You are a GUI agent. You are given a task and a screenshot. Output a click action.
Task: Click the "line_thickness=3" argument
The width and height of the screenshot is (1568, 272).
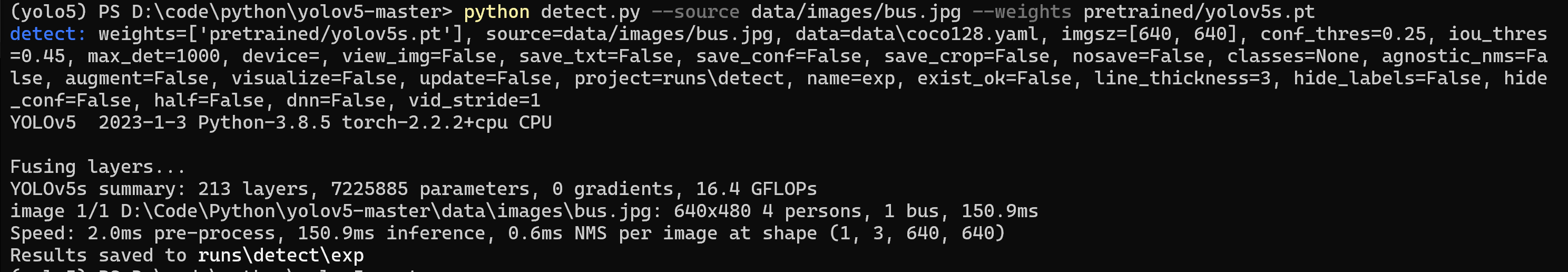1182,79
